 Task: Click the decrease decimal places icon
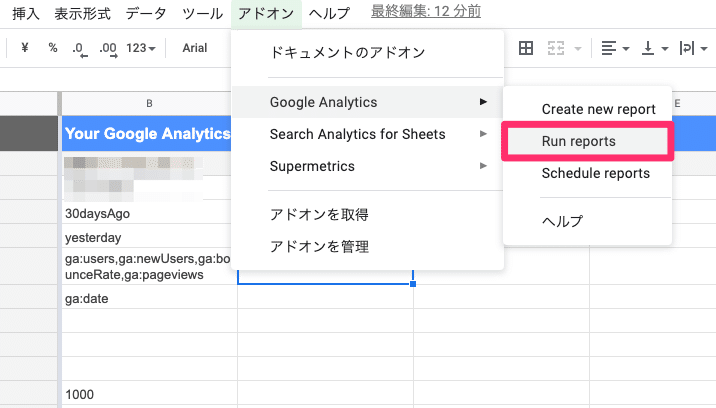click(79, 48)
